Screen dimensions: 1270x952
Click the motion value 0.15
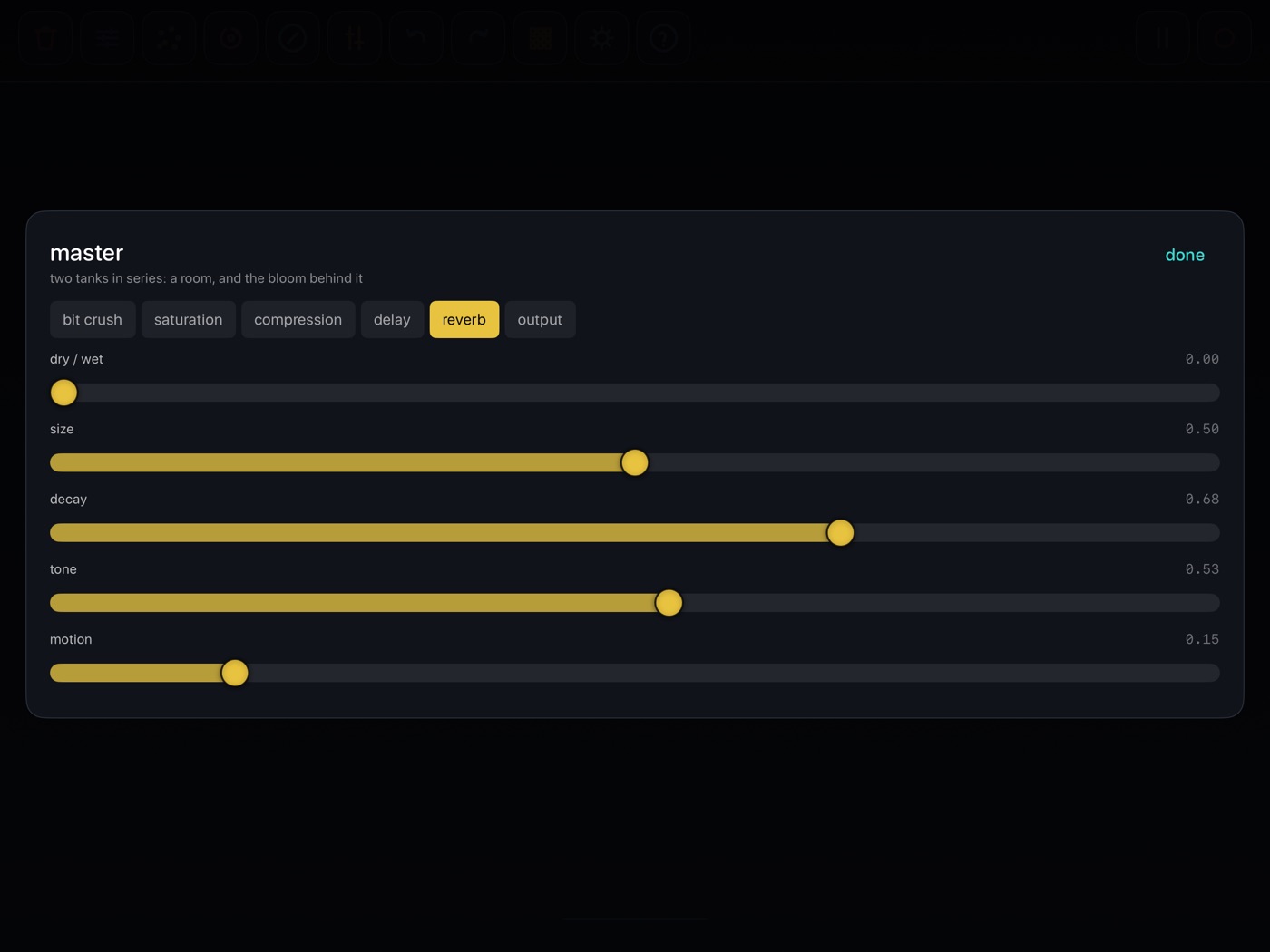1202,639
